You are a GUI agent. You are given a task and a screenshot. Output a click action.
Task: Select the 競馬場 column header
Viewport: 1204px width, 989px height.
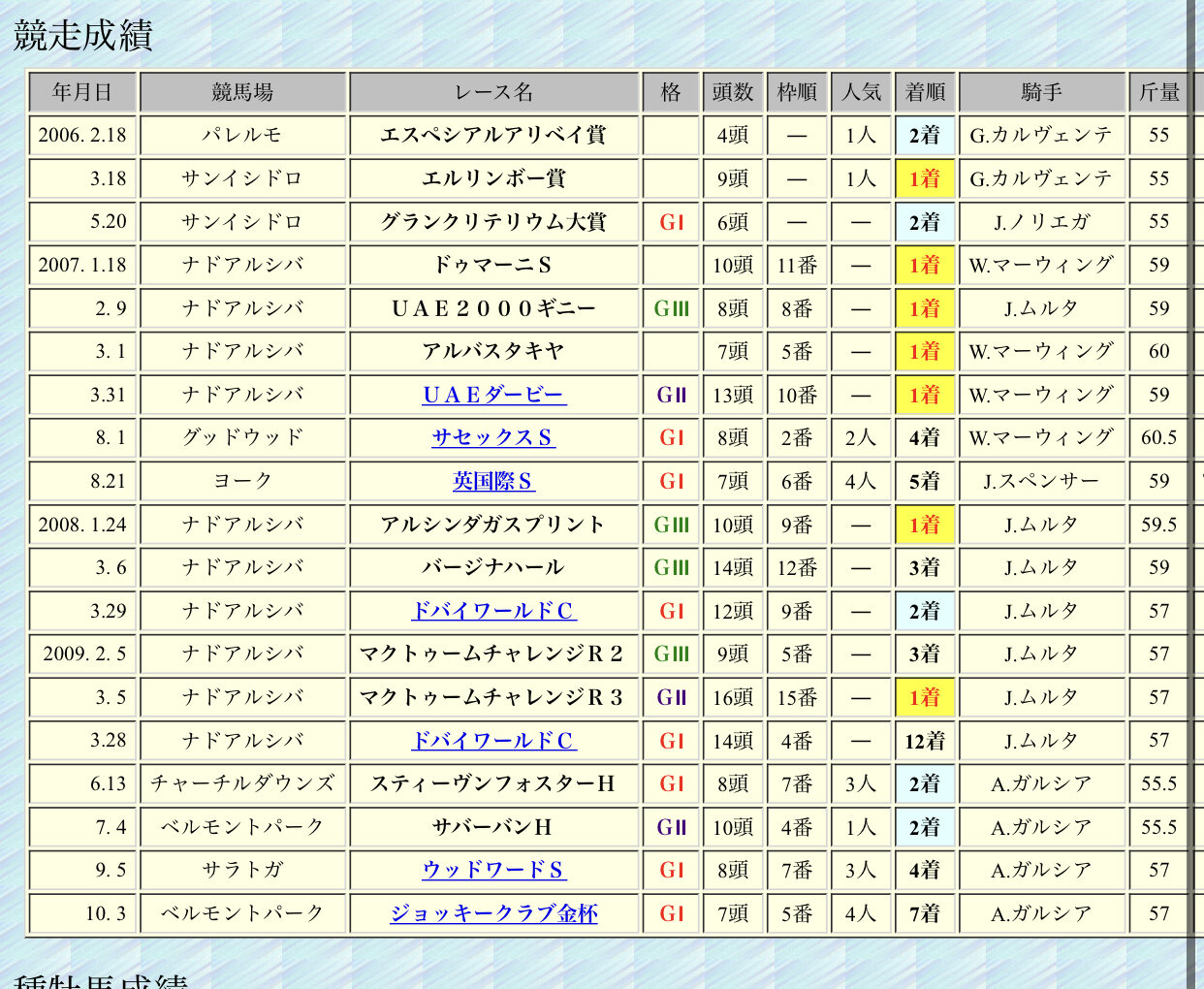(x=242, y=92)
